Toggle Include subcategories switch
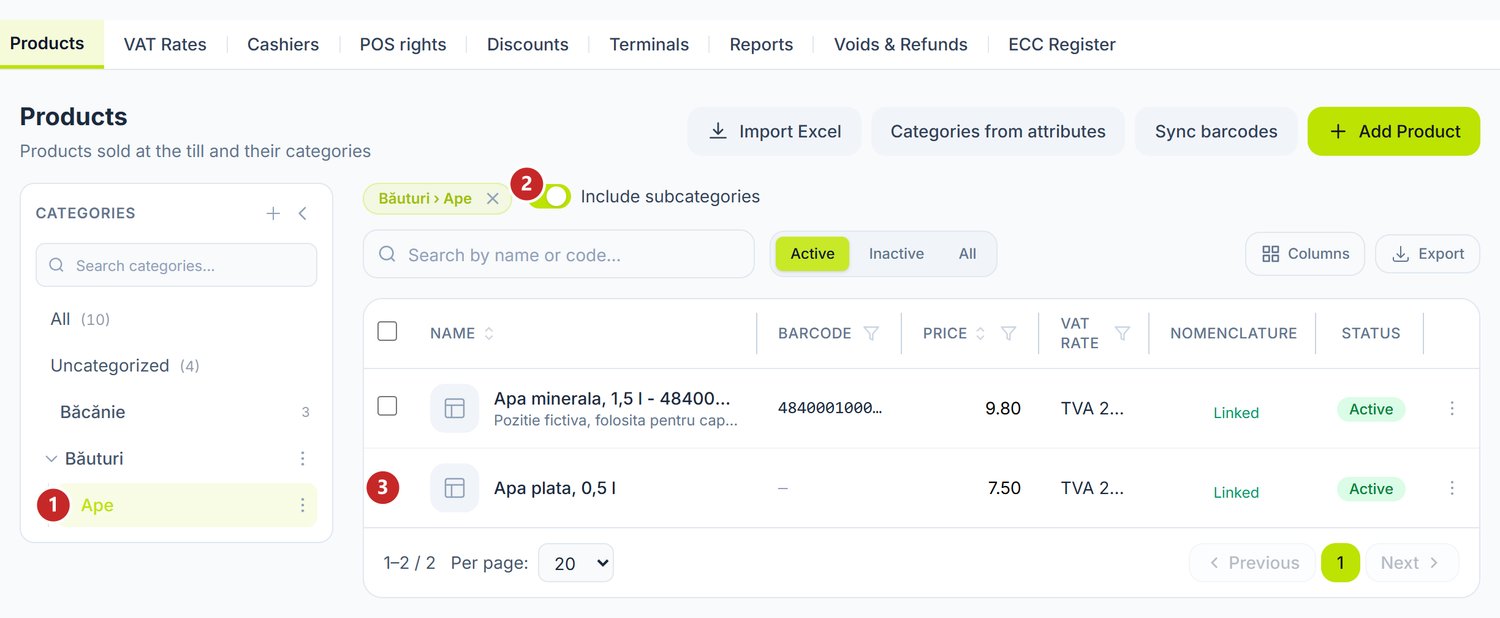 (550, 197)
